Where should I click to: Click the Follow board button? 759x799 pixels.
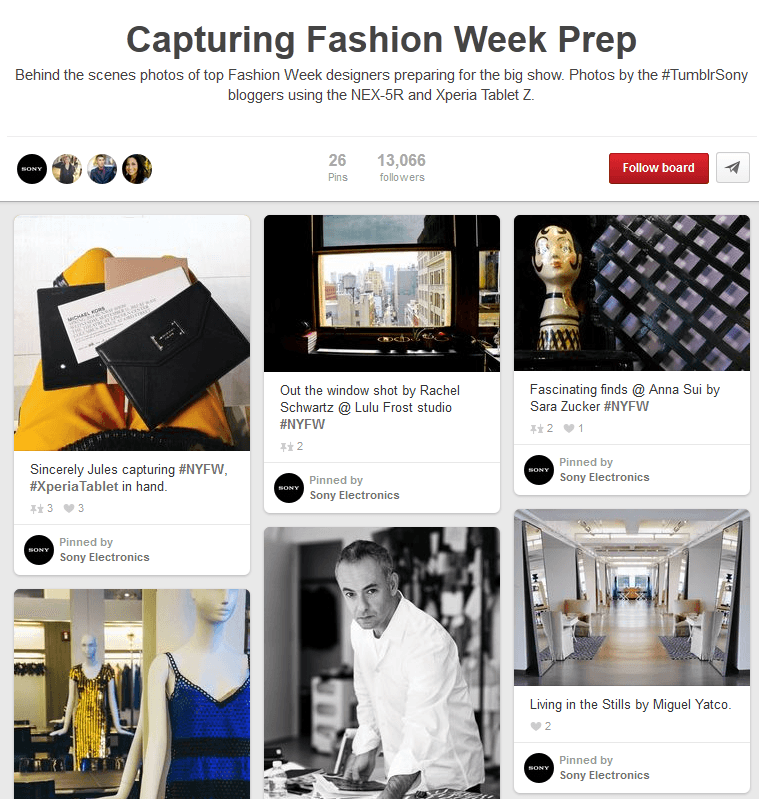click(x=659, y=168)
